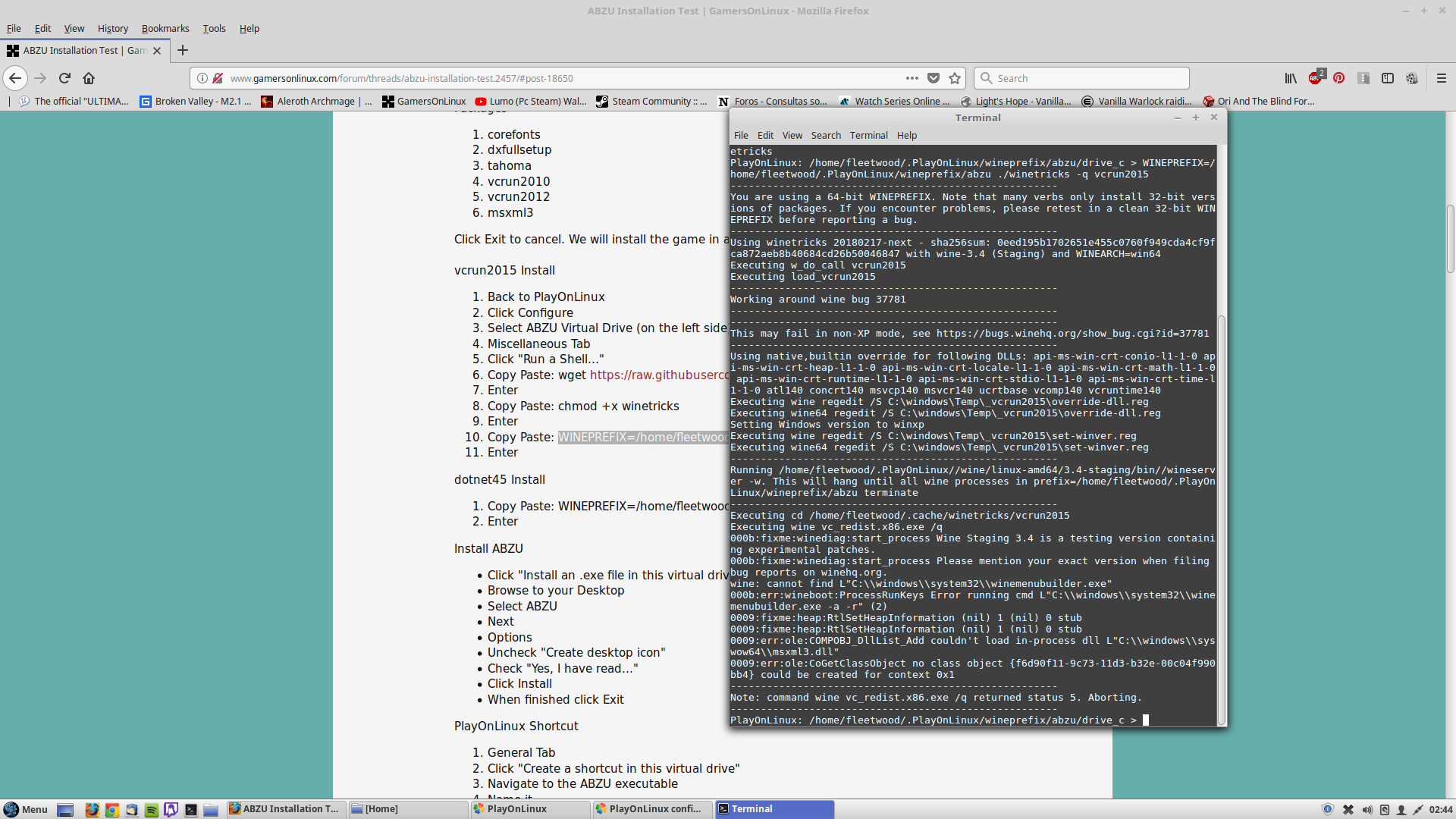
Task: Close the ABZU Installation Test tab
Action: coord(157,51)
